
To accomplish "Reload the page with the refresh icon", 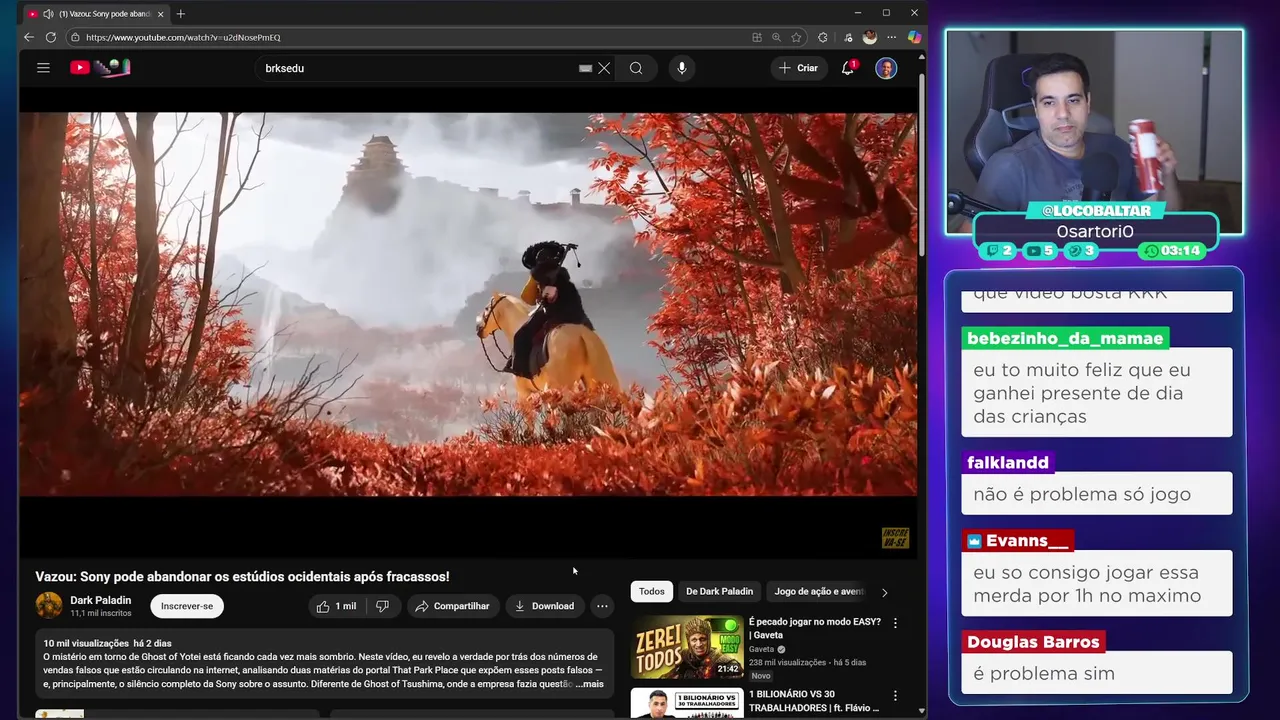I will click(51, 37).
